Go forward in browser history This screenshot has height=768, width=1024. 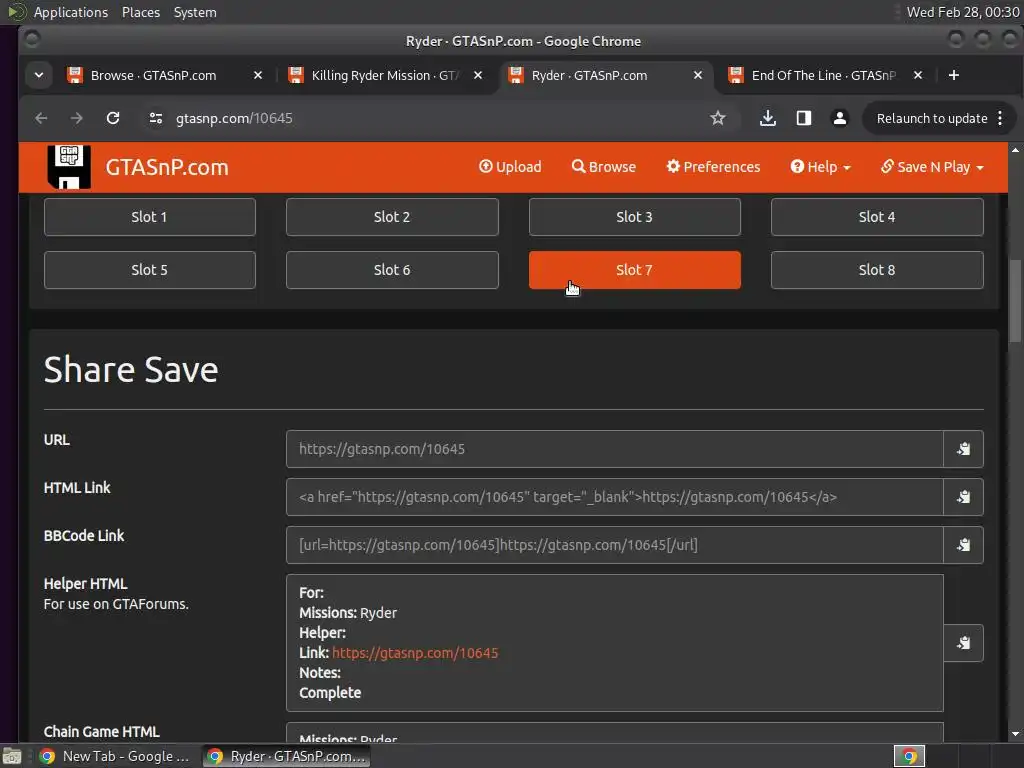pos(76,118)
